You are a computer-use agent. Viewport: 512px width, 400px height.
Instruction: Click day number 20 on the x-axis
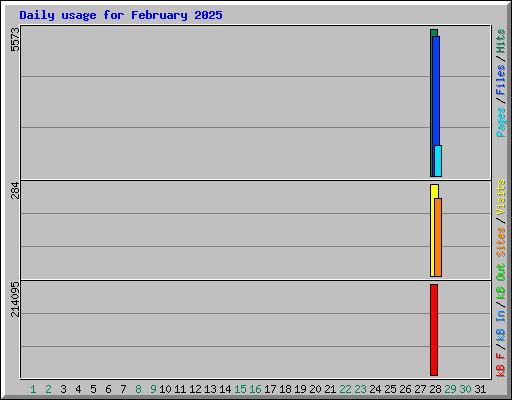[x=315, y=389]
